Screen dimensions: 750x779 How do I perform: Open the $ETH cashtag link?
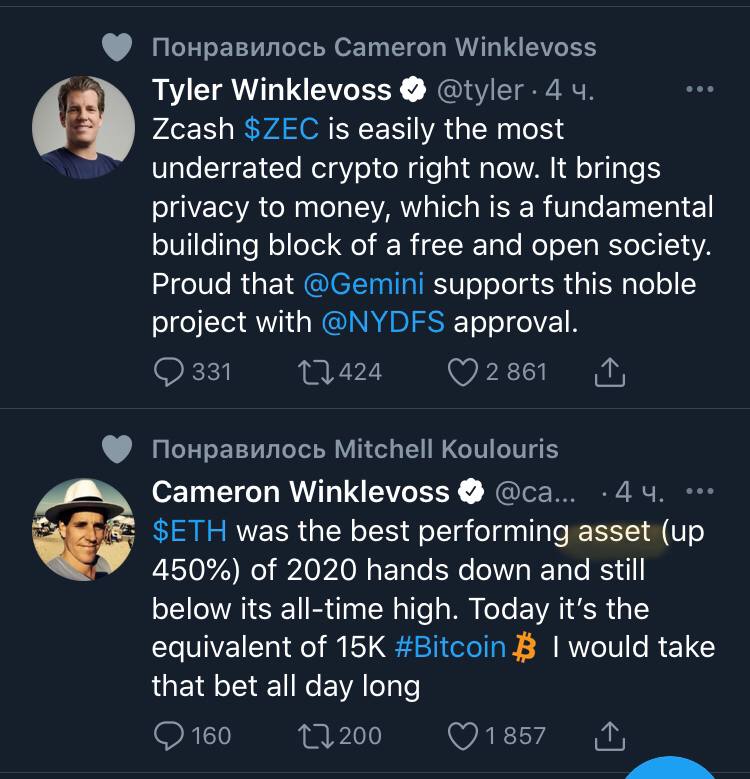[x=190, y=531]
